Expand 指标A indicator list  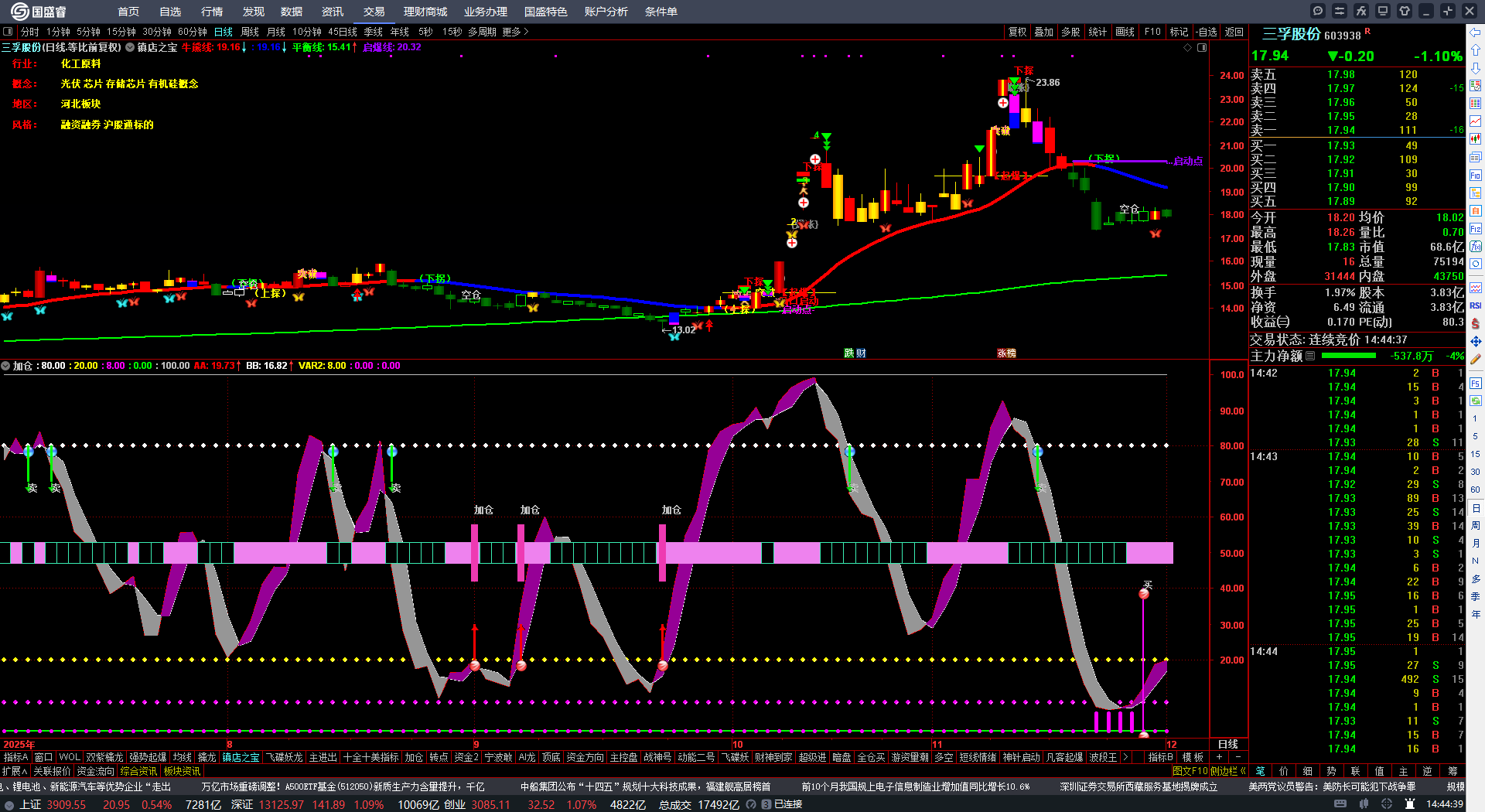tap(15, 757)
